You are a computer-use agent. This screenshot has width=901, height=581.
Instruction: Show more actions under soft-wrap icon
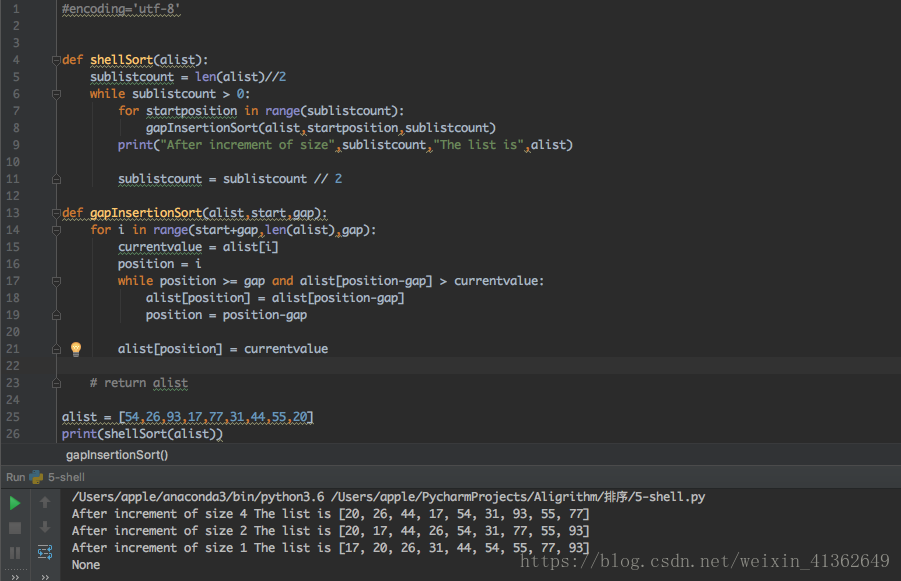tap(45, 576)
